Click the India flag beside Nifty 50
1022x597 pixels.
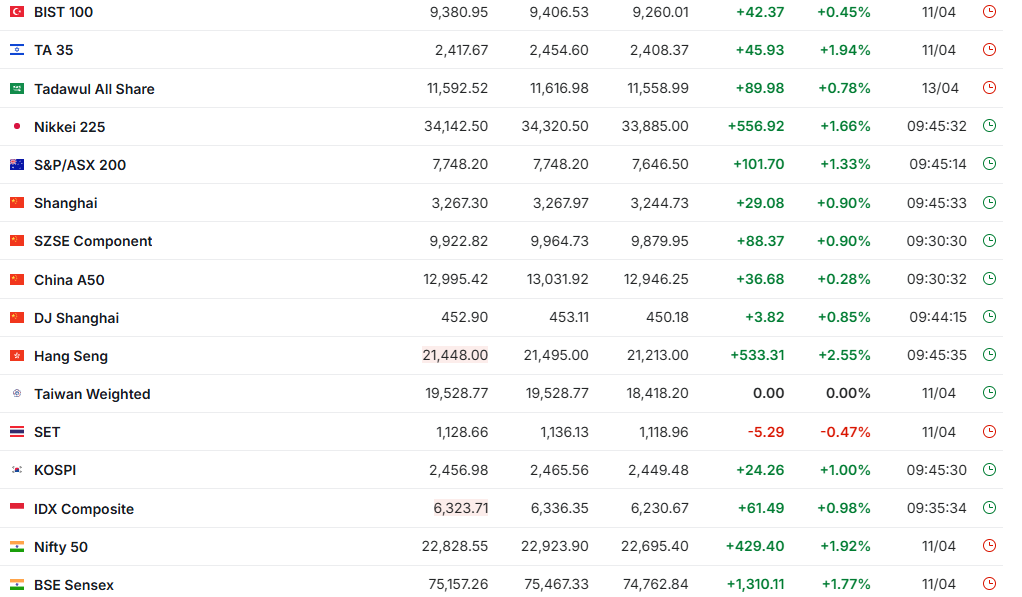click(16, 547)
